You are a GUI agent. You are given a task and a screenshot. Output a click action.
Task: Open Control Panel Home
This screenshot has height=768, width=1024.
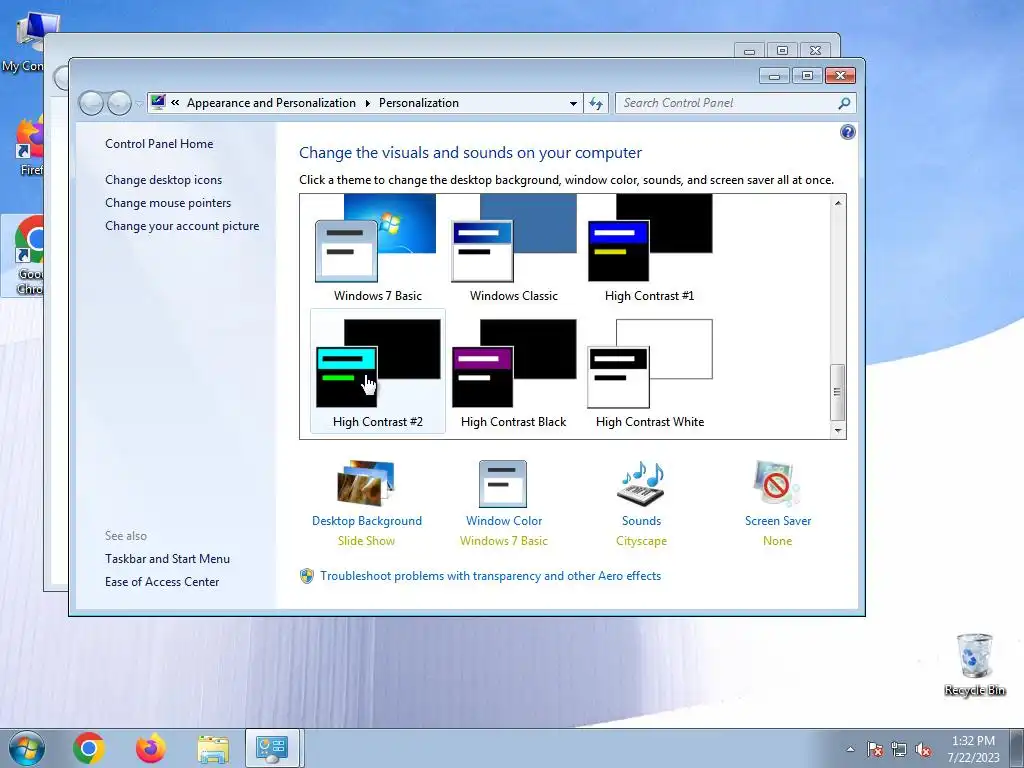pyautogui.click(x=159, y=144)
